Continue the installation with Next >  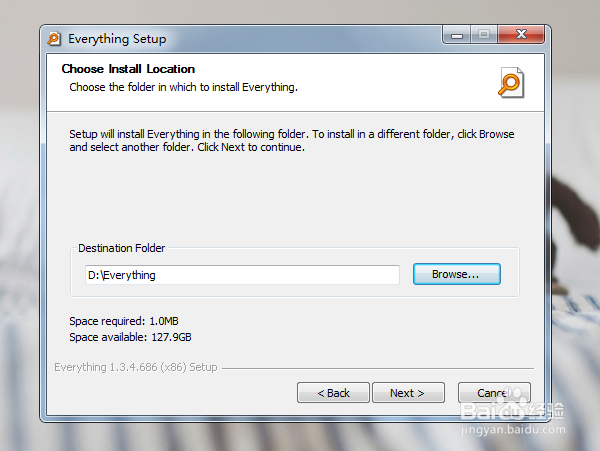[x=408, y=392]
